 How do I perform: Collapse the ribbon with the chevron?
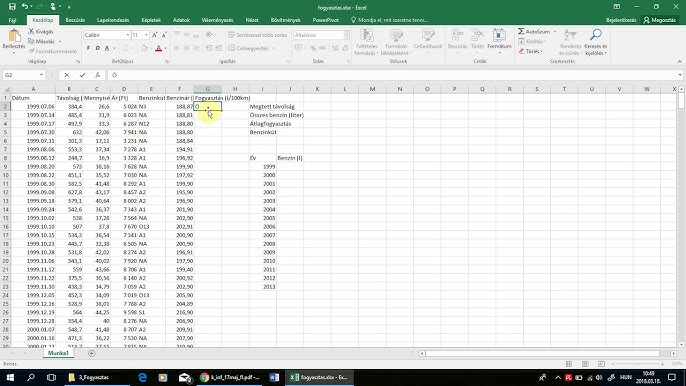point(679,61)
